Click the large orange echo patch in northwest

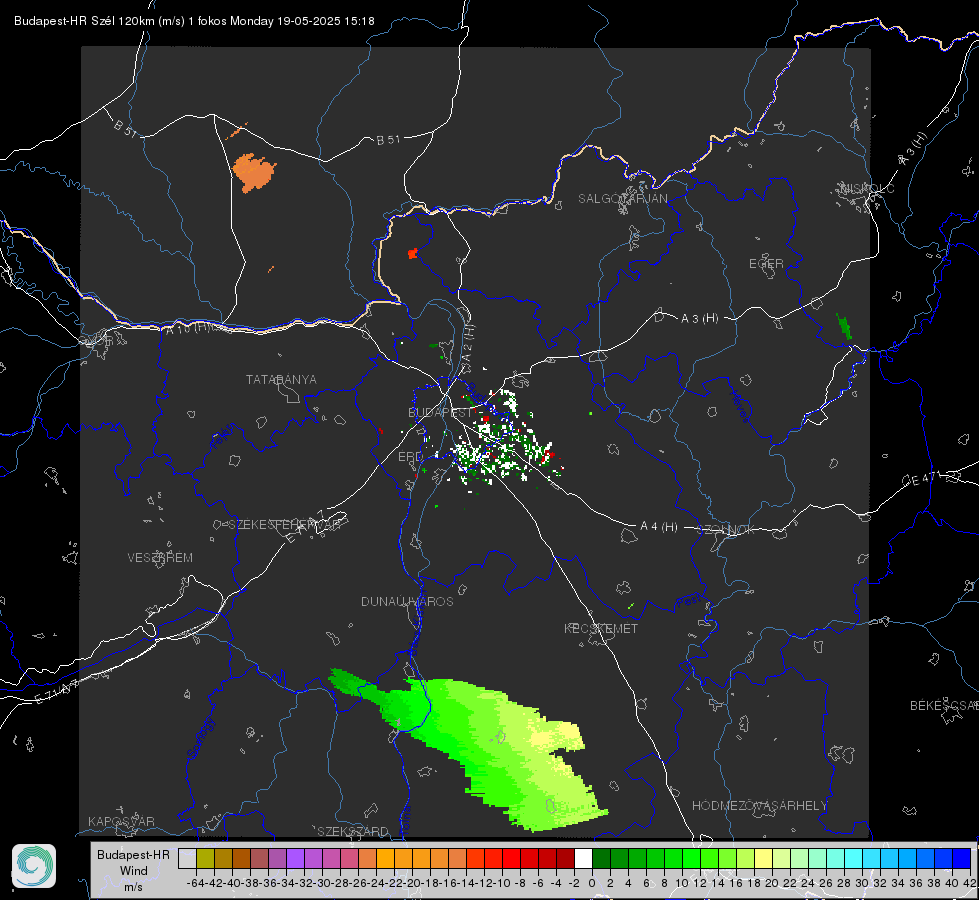pyautogui.click(x=253, y=172)
